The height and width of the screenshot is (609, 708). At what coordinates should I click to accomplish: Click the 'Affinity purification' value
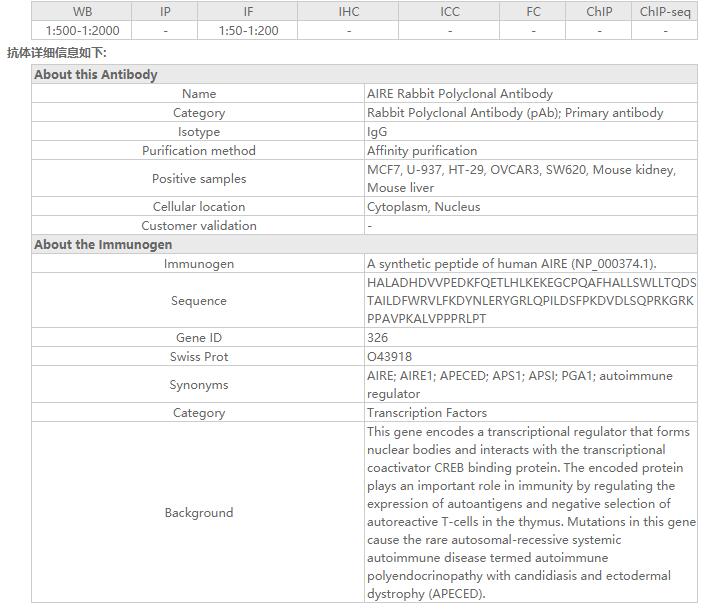click(x=422, y=151)
